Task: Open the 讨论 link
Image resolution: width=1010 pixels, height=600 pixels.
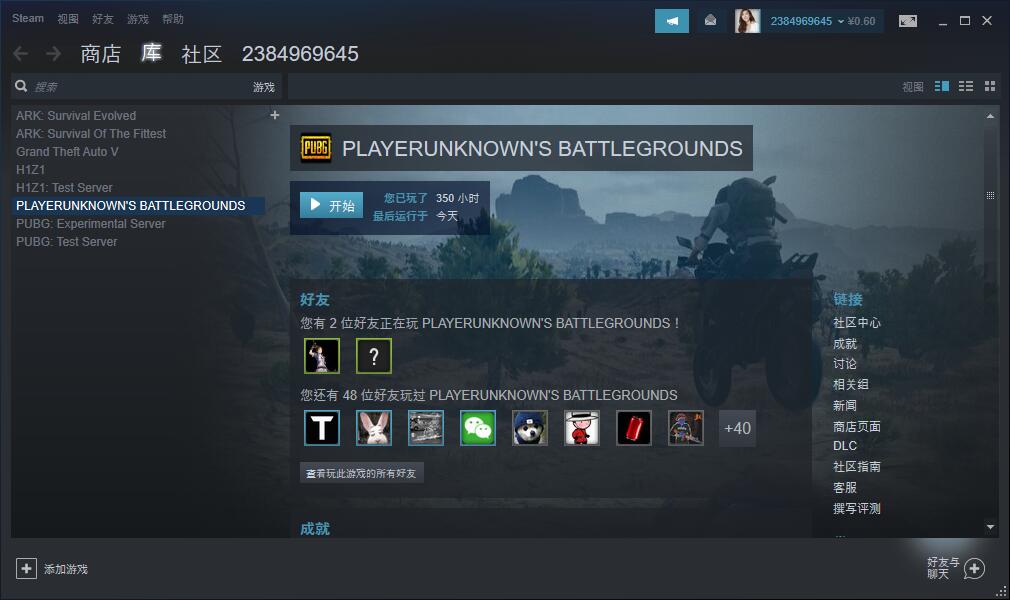Action: pyautogui.click(x=844, y=363)
